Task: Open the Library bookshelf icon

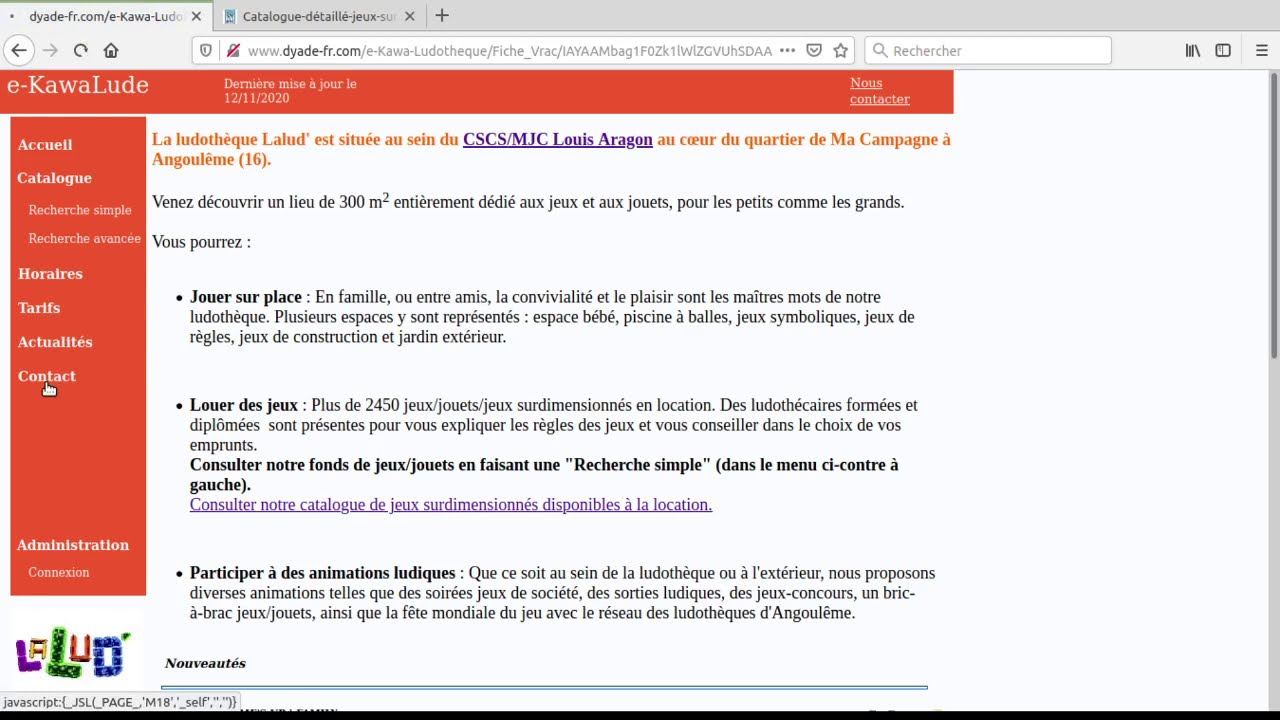Action: pos(1193,50)
